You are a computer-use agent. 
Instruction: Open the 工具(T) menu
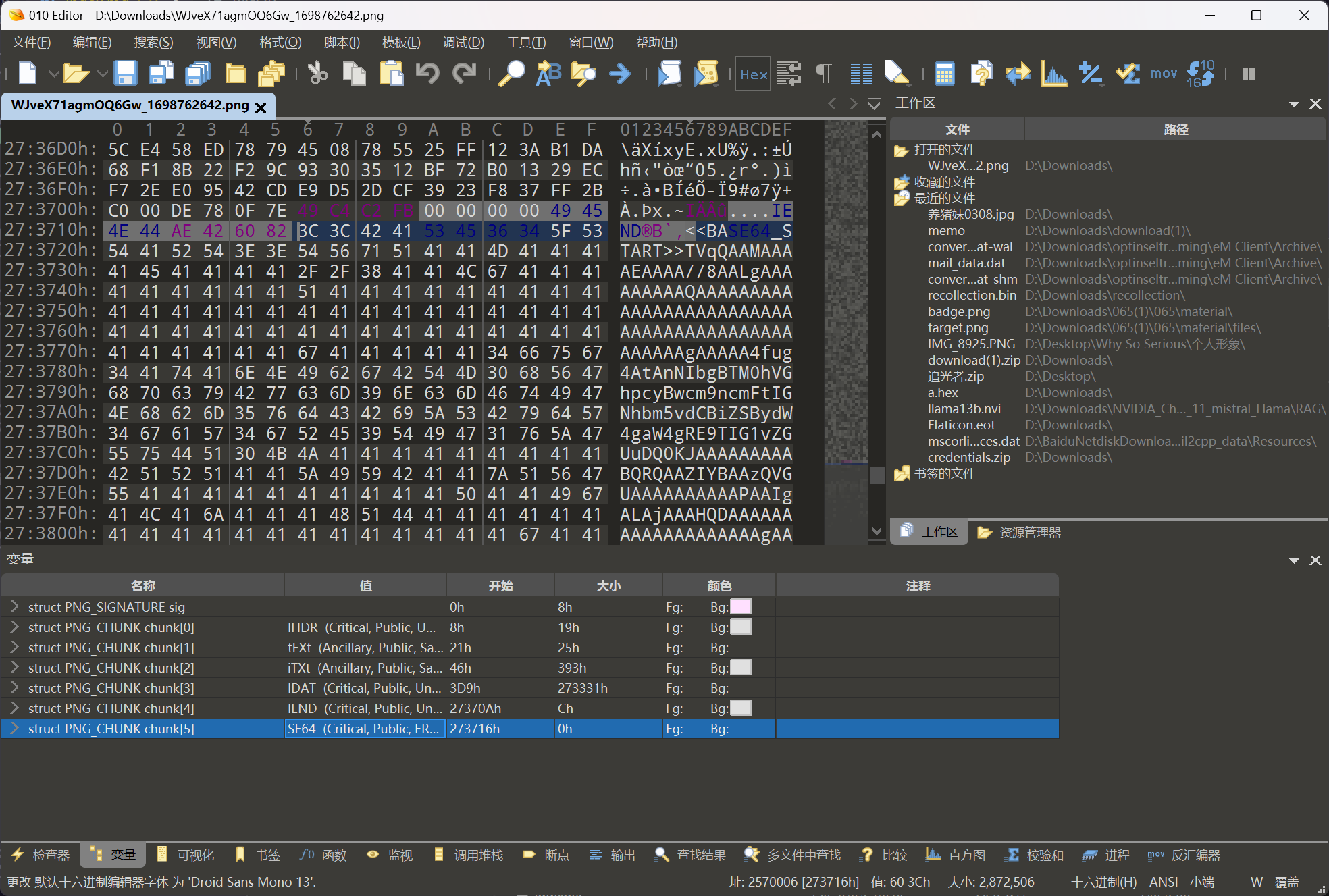526,43
